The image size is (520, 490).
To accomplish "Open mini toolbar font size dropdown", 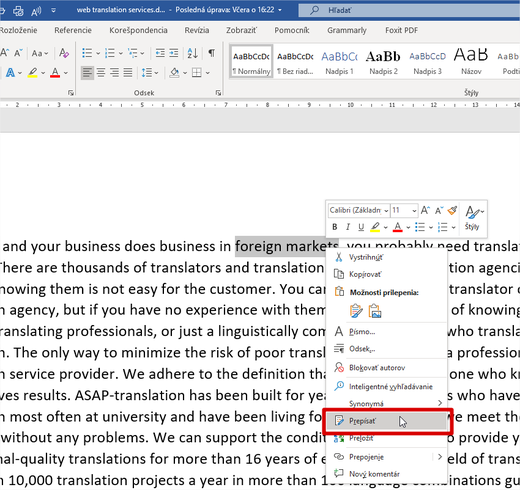I will click(x=414, y=211).
